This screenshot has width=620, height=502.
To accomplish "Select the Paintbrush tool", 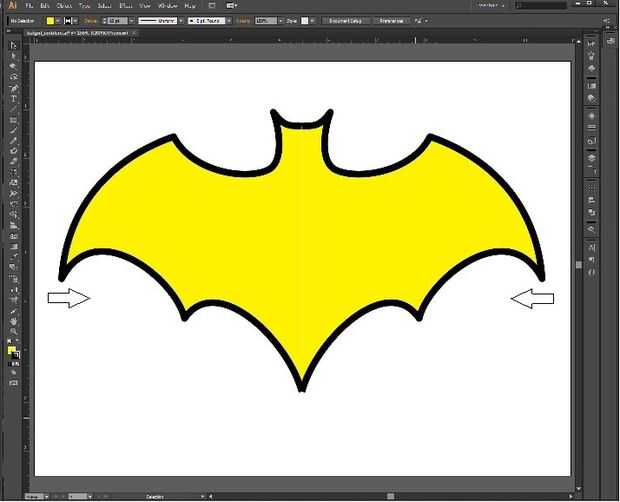I will click(13, 130).
